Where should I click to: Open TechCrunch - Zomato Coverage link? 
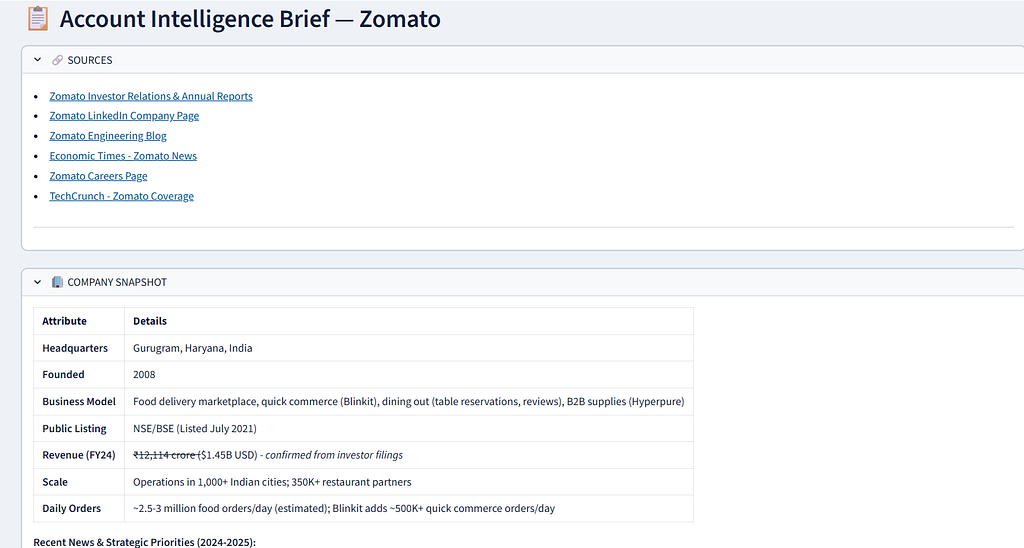pyautogui.click(x=121, y=196)
